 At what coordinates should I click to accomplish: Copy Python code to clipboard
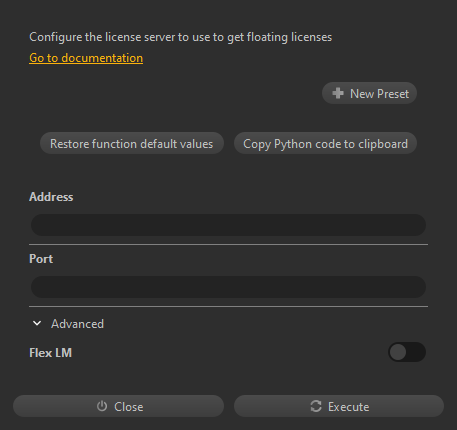tap(325, 143)
